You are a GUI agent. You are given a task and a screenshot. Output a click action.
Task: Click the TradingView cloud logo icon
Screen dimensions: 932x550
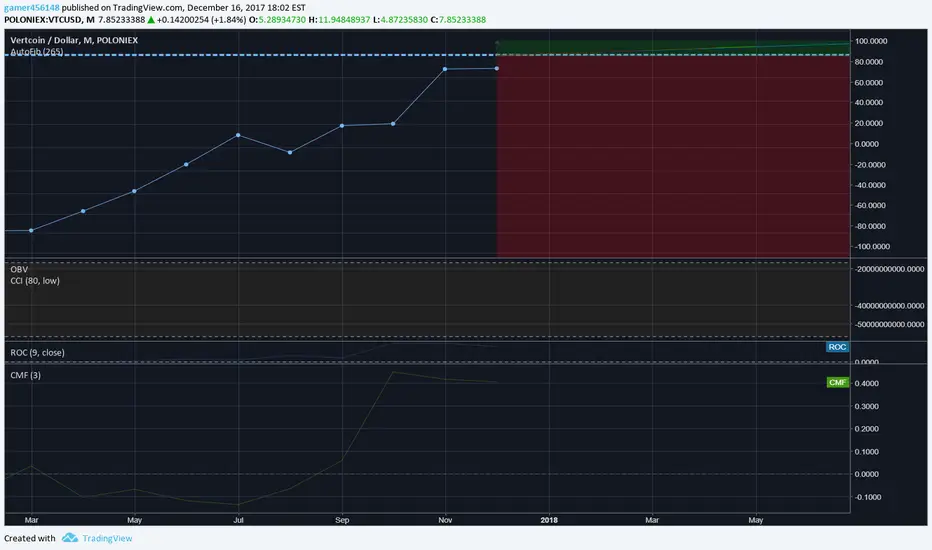[70, 538]
